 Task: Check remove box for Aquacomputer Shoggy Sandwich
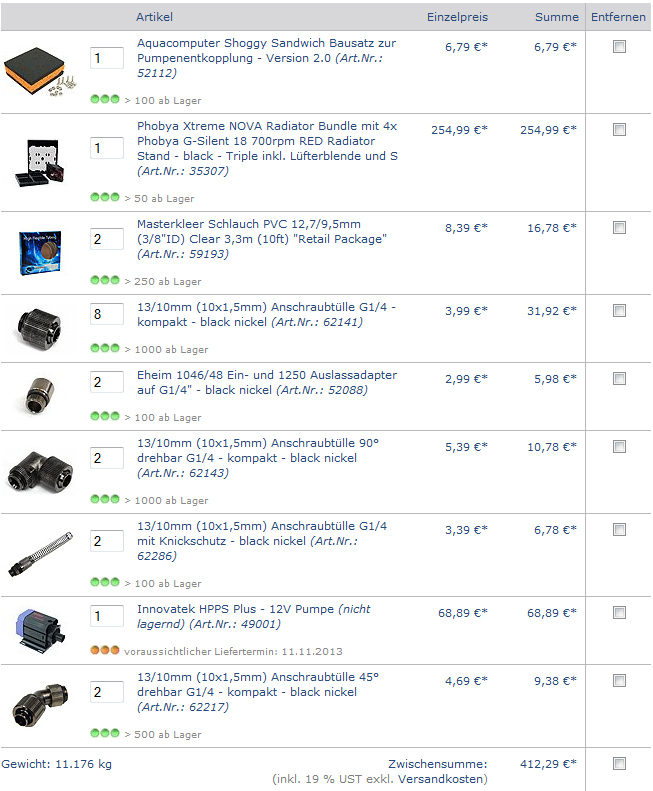[x=619, y=47]
